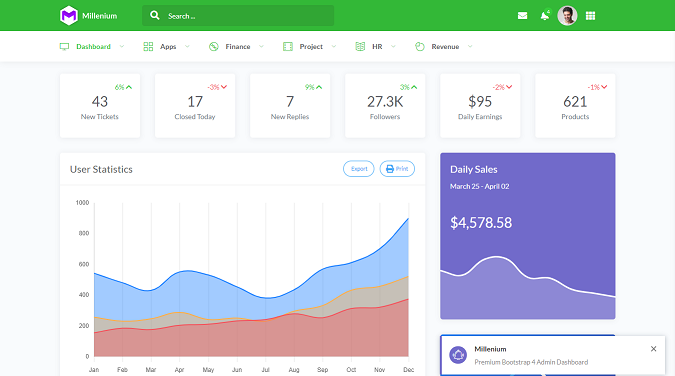The height and width of the screenshot is (376, 675).
Task: Click the Finance menu icon
Action: (214, 47)
